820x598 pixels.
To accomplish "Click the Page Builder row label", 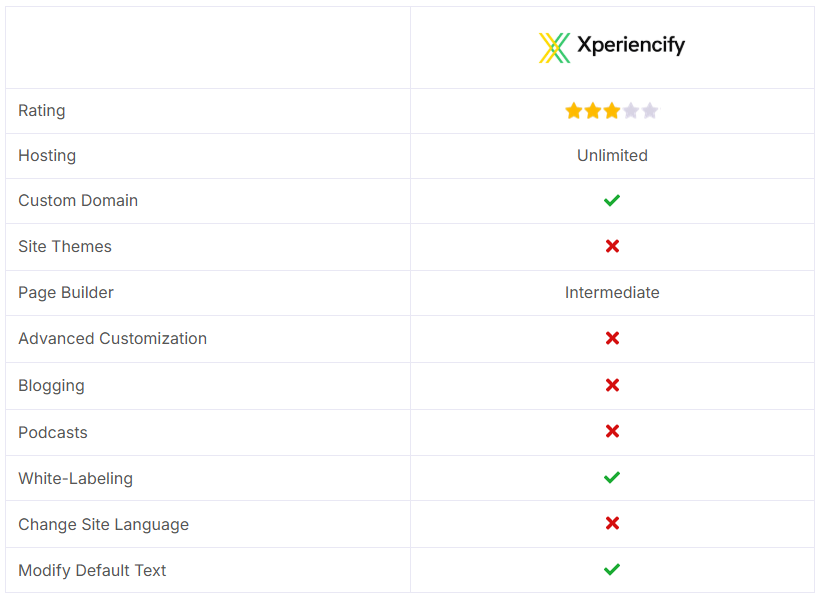I will point(66,293).
